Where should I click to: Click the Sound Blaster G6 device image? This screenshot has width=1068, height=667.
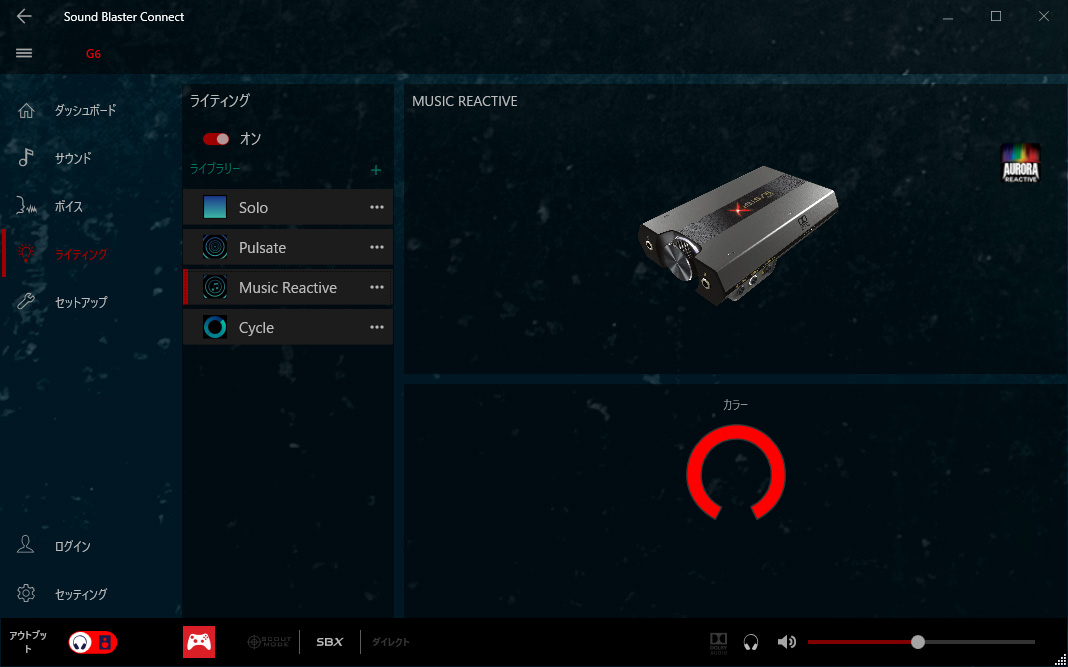(738, 236)
